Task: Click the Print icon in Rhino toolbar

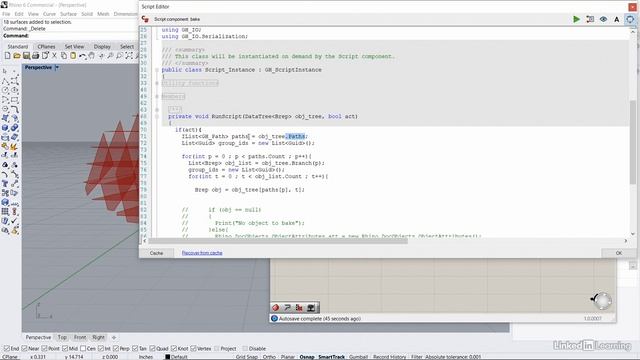Action: pos(36,56)
